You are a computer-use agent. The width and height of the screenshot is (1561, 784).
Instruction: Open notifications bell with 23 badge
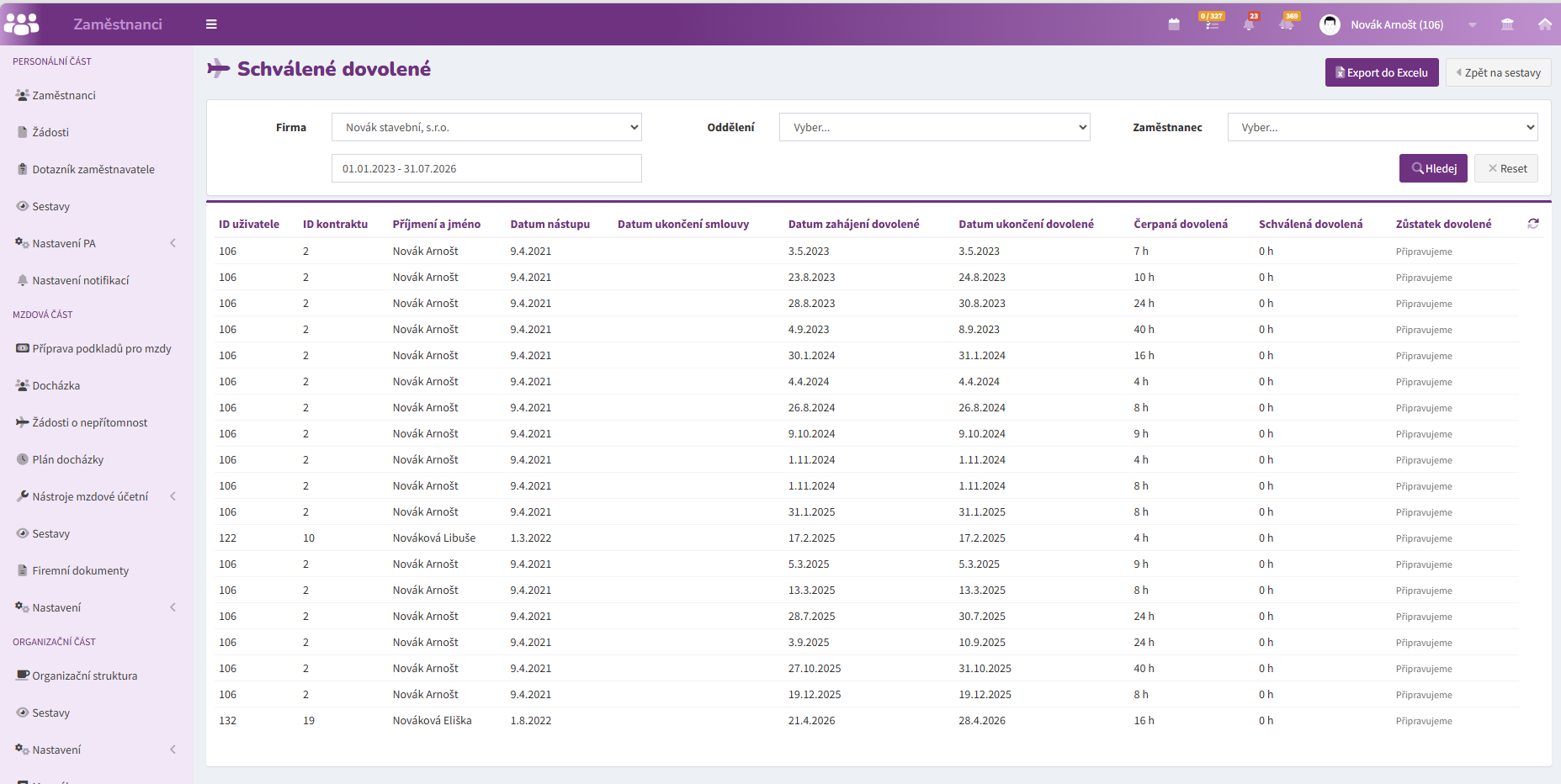[x=1250, y=23]
